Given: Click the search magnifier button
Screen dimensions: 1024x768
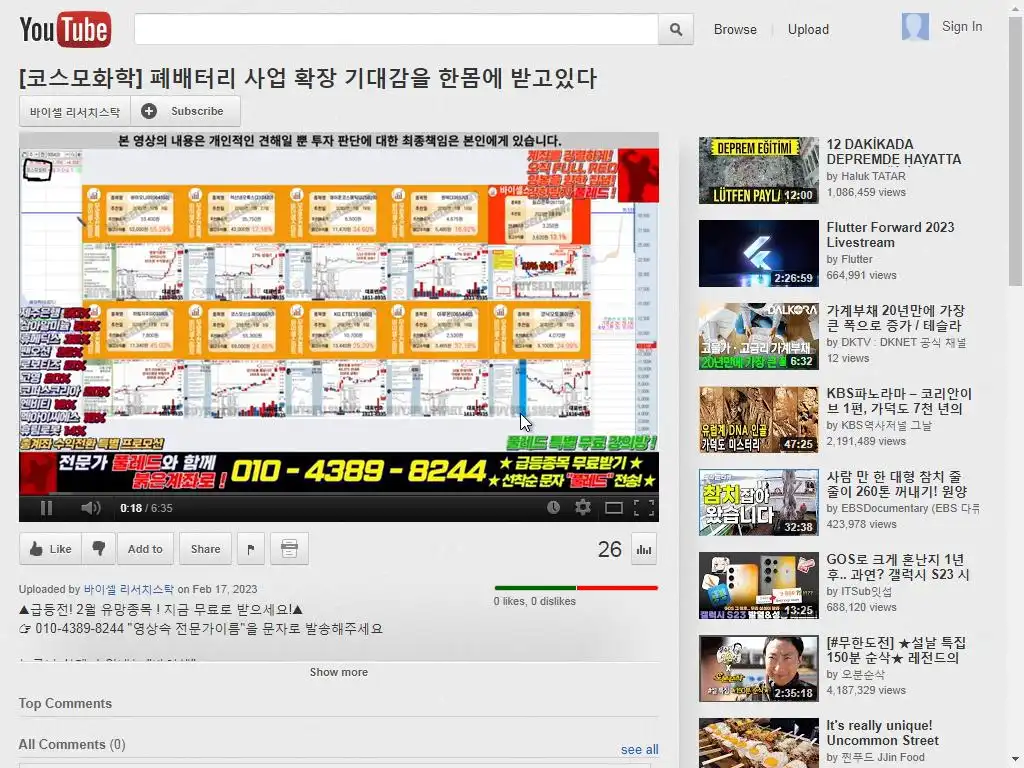Looking at the screenshot, I should pyautogui.click(x=676, y=29).
